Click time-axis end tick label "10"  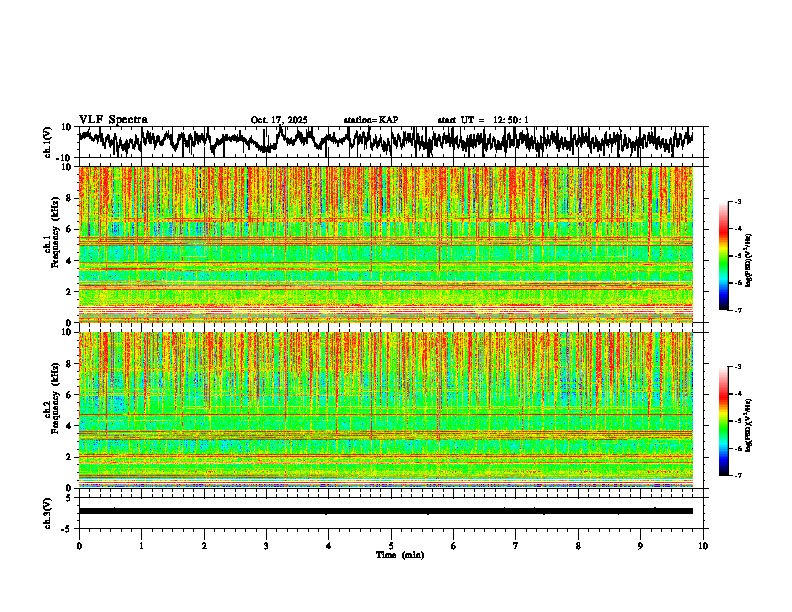tap(703, 546)
